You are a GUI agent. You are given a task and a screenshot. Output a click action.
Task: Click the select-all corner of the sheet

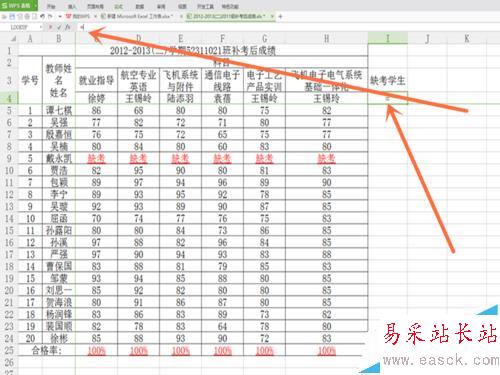pyautogui.click(x=9, y=39)
